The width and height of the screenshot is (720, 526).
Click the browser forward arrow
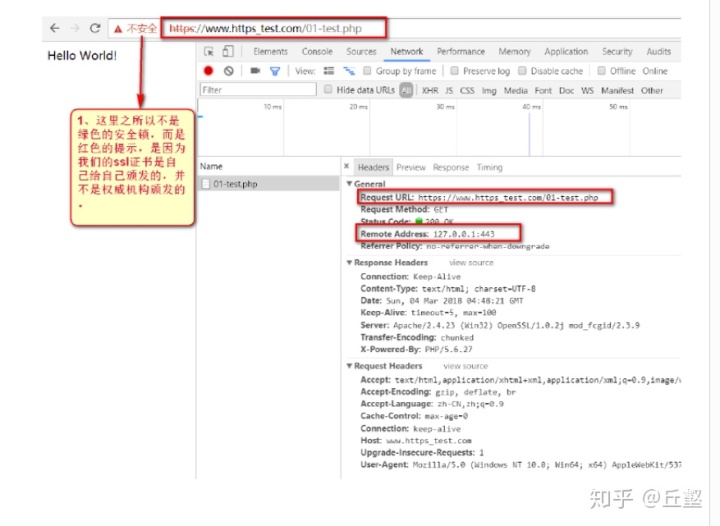point(74,28)
